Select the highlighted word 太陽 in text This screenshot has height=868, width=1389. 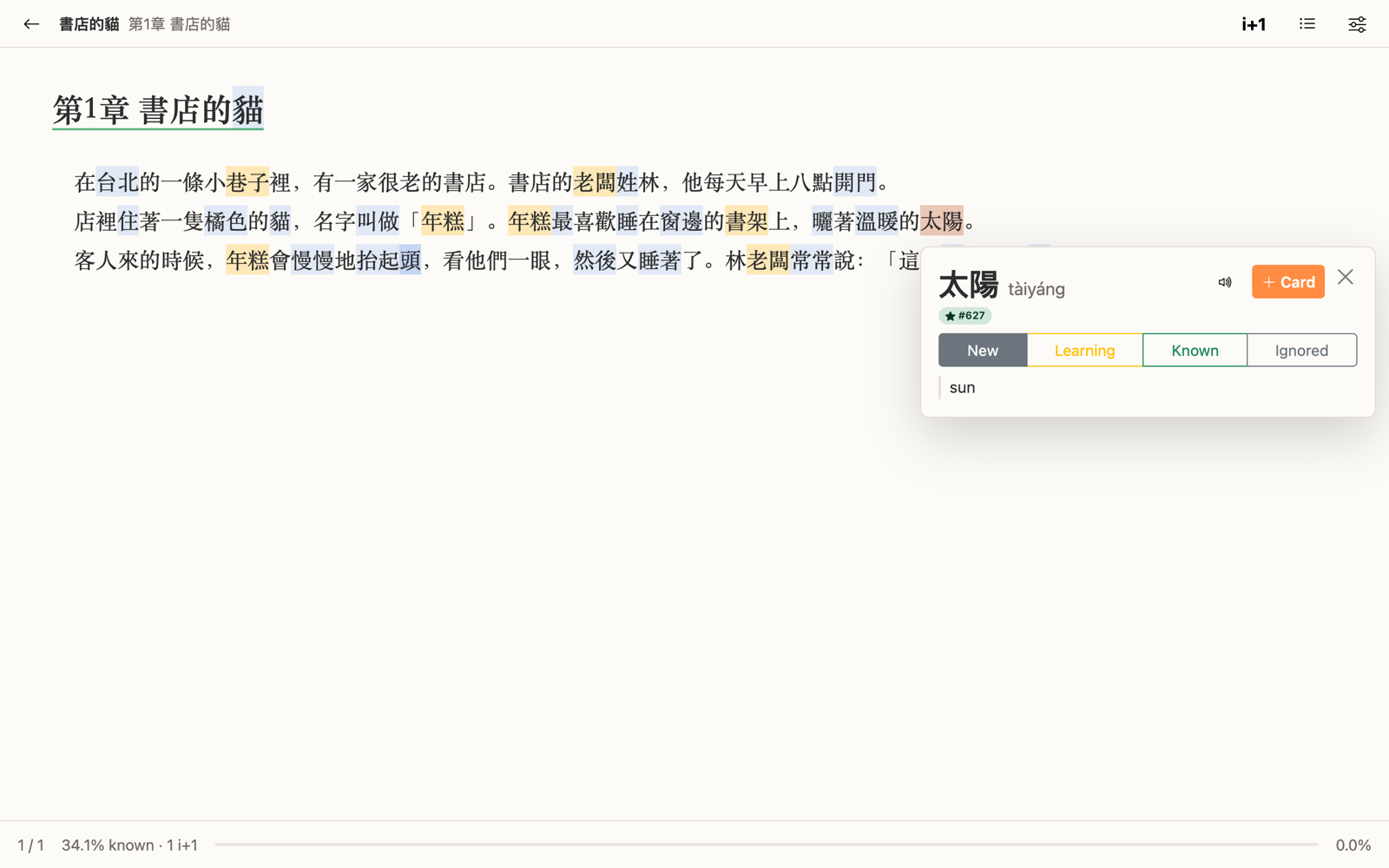(942, 221)
